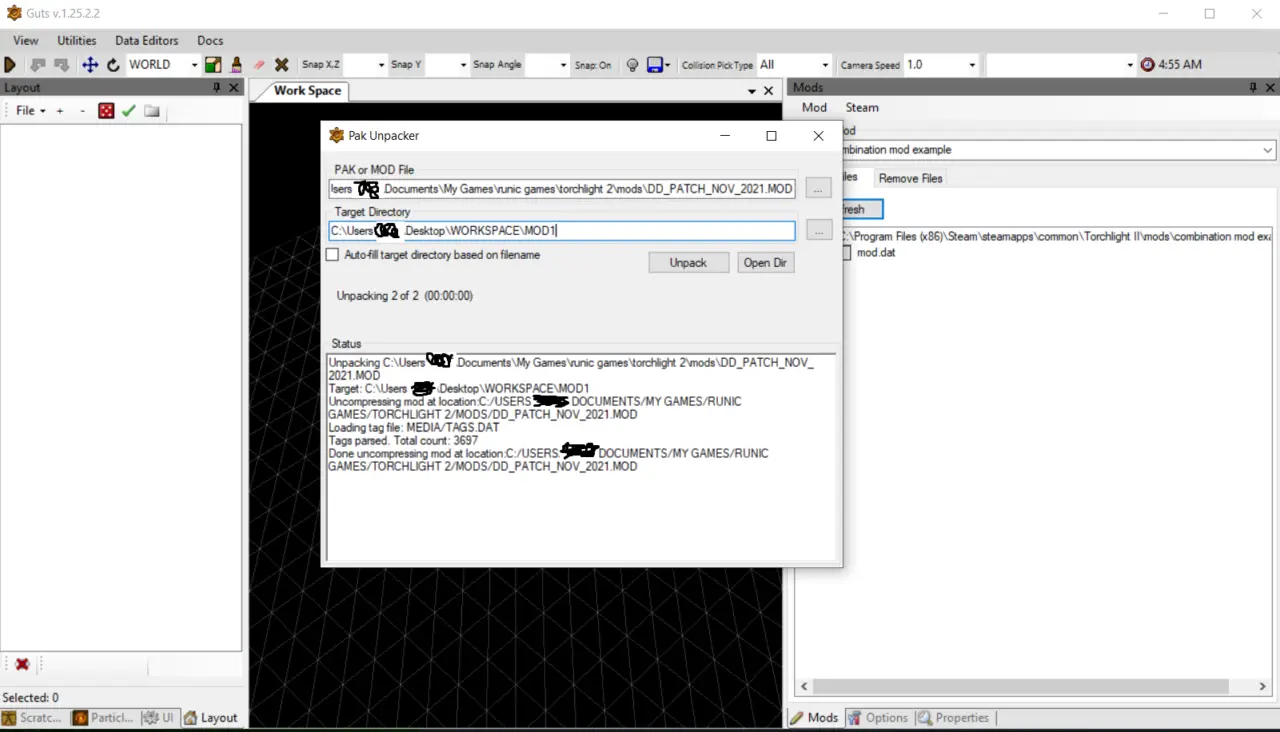Close the Work Space document tab area

coord(769,91)
